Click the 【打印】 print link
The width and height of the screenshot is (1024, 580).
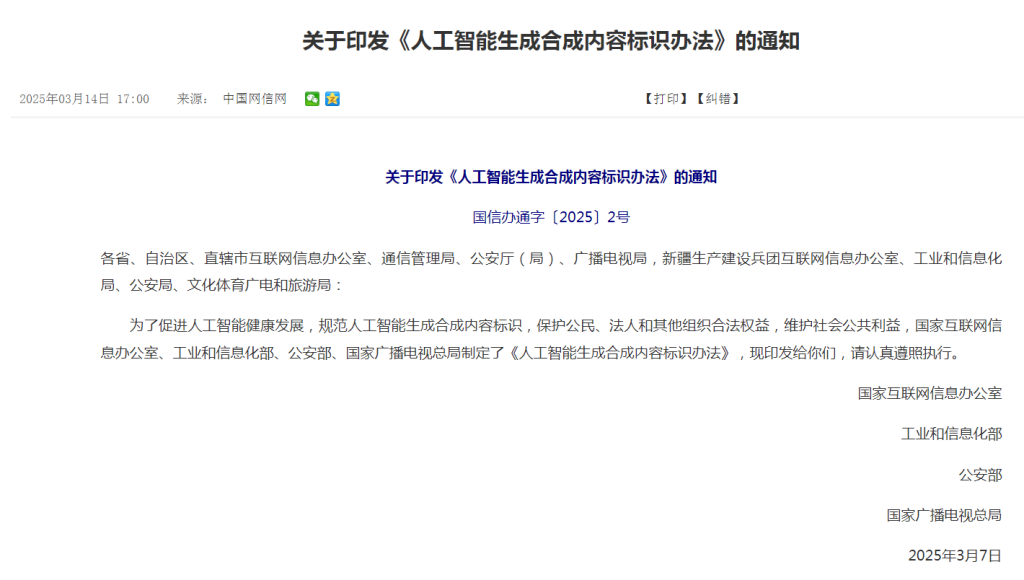tap(666, 99)
